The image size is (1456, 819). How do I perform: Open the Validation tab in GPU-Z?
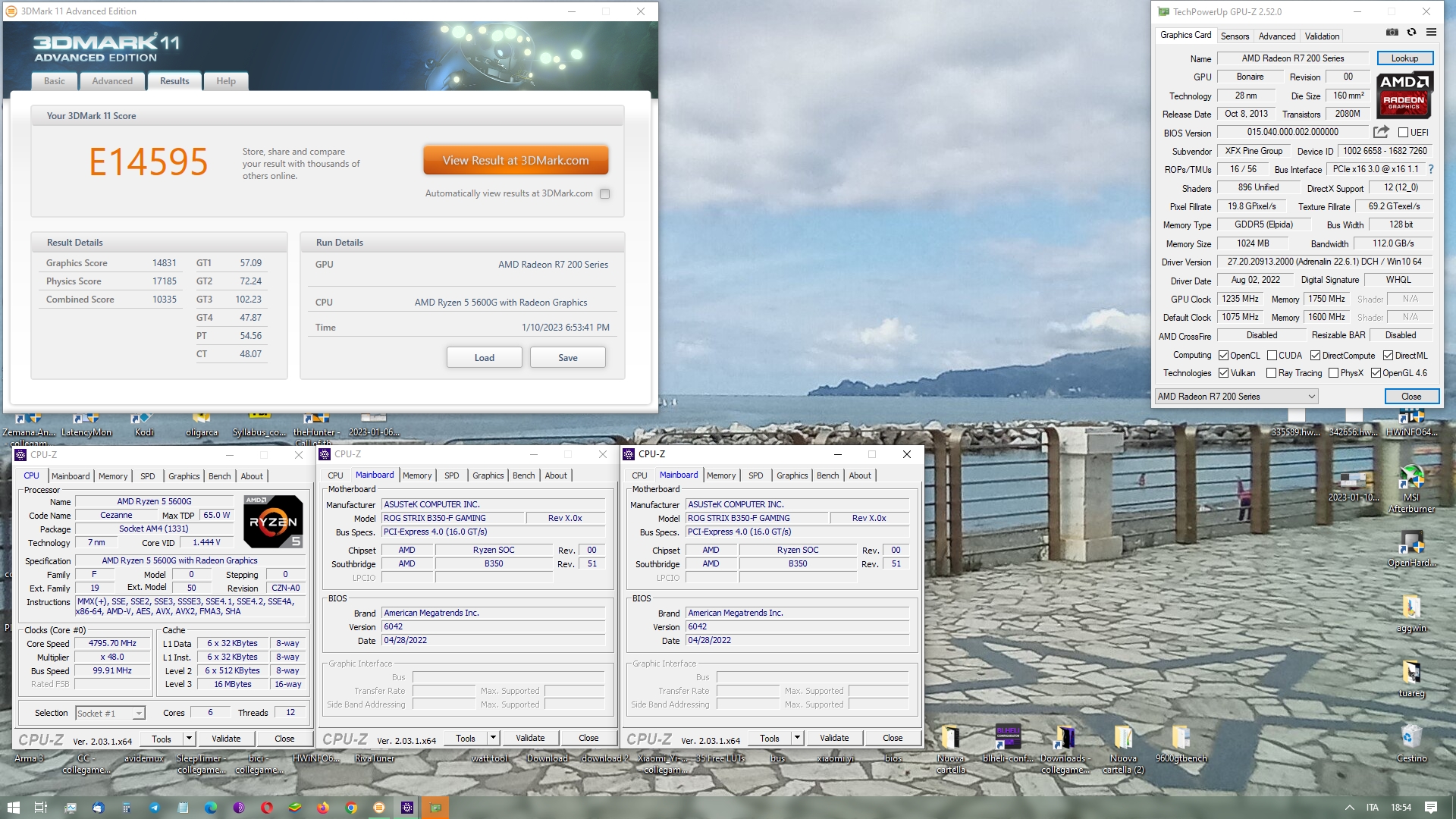pos(1322,36)
